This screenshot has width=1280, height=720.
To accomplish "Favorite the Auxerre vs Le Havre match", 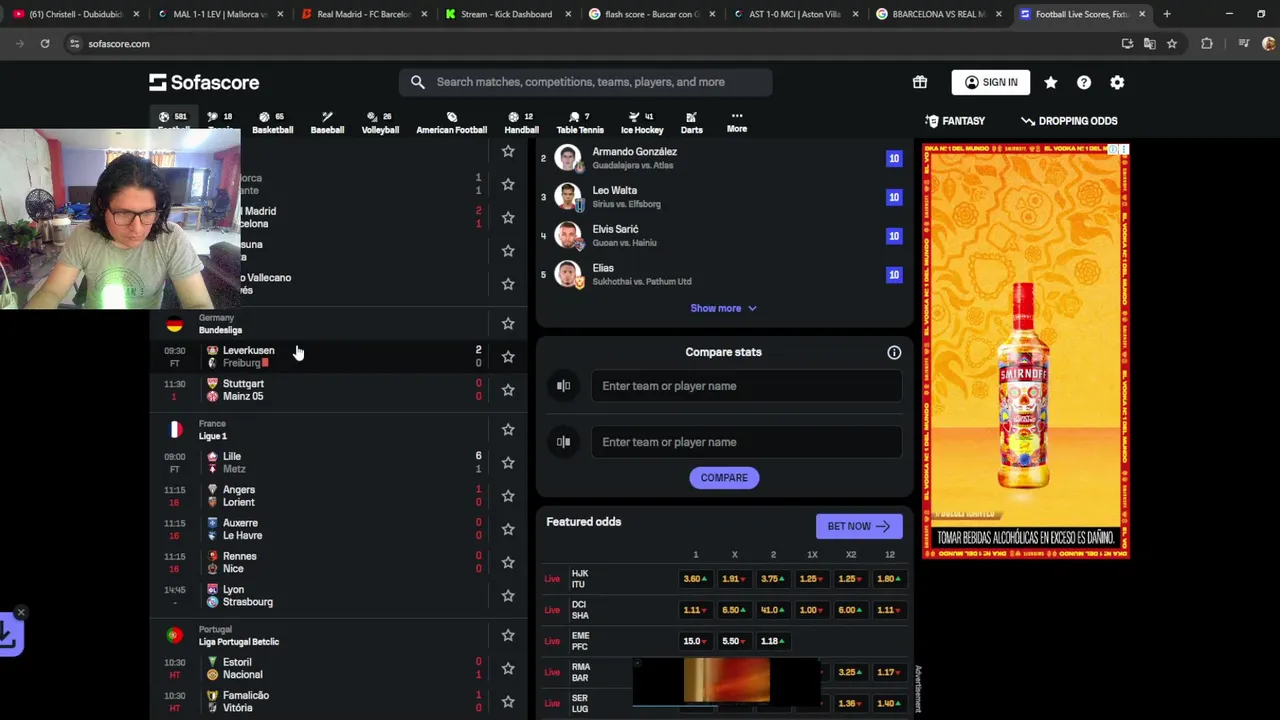I will [508, 529].
